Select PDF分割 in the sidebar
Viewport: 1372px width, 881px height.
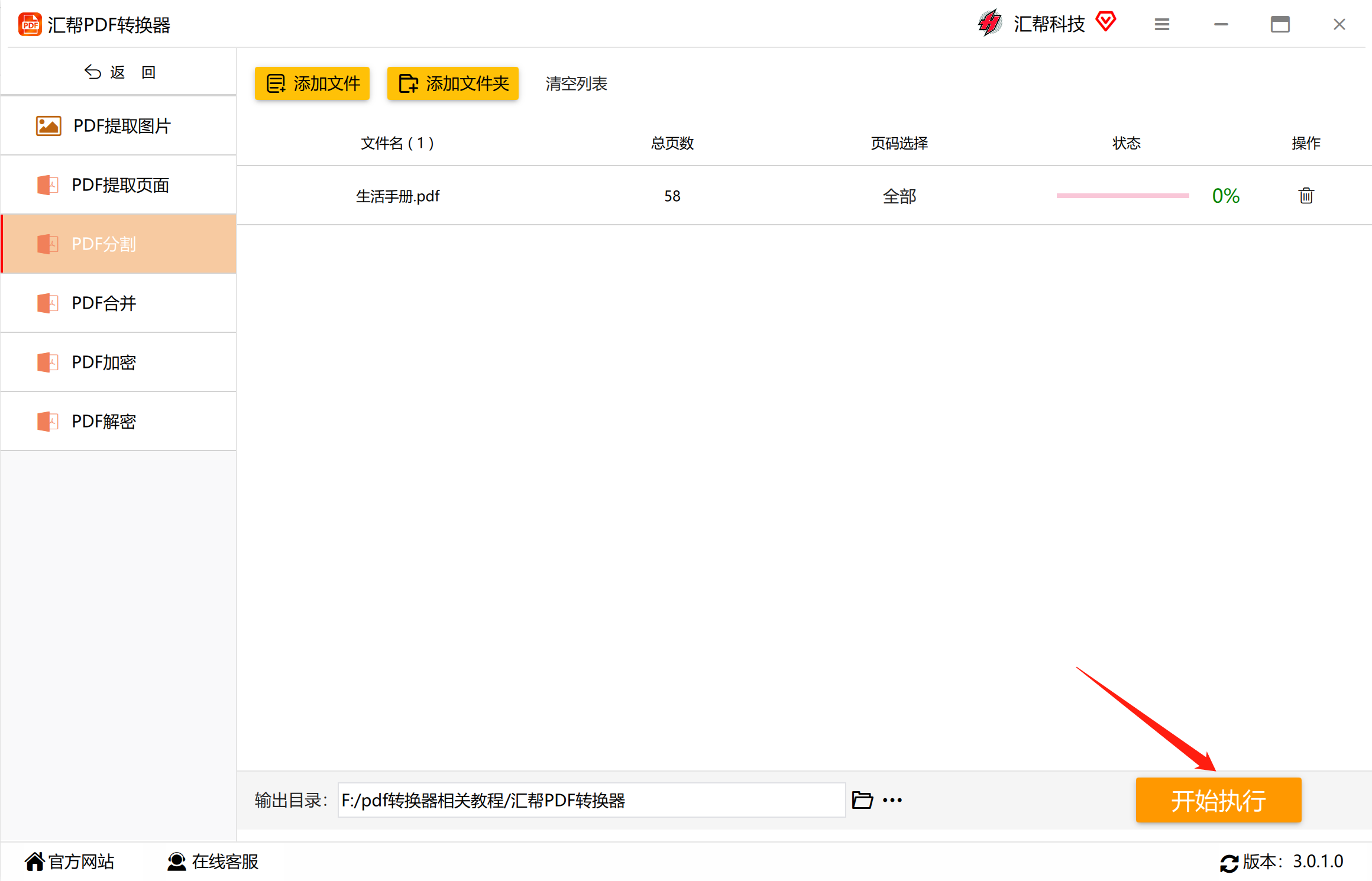tap(119, 244)
